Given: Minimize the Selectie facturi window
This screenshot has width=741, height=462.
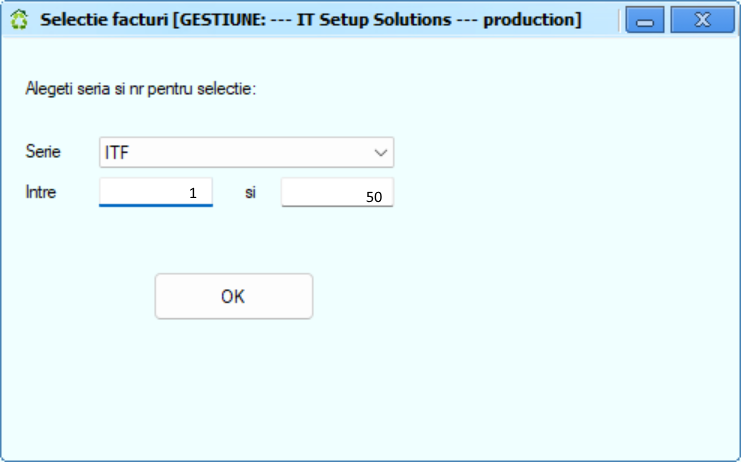Looking at the screenshot, I should click(x=645, y=20).
